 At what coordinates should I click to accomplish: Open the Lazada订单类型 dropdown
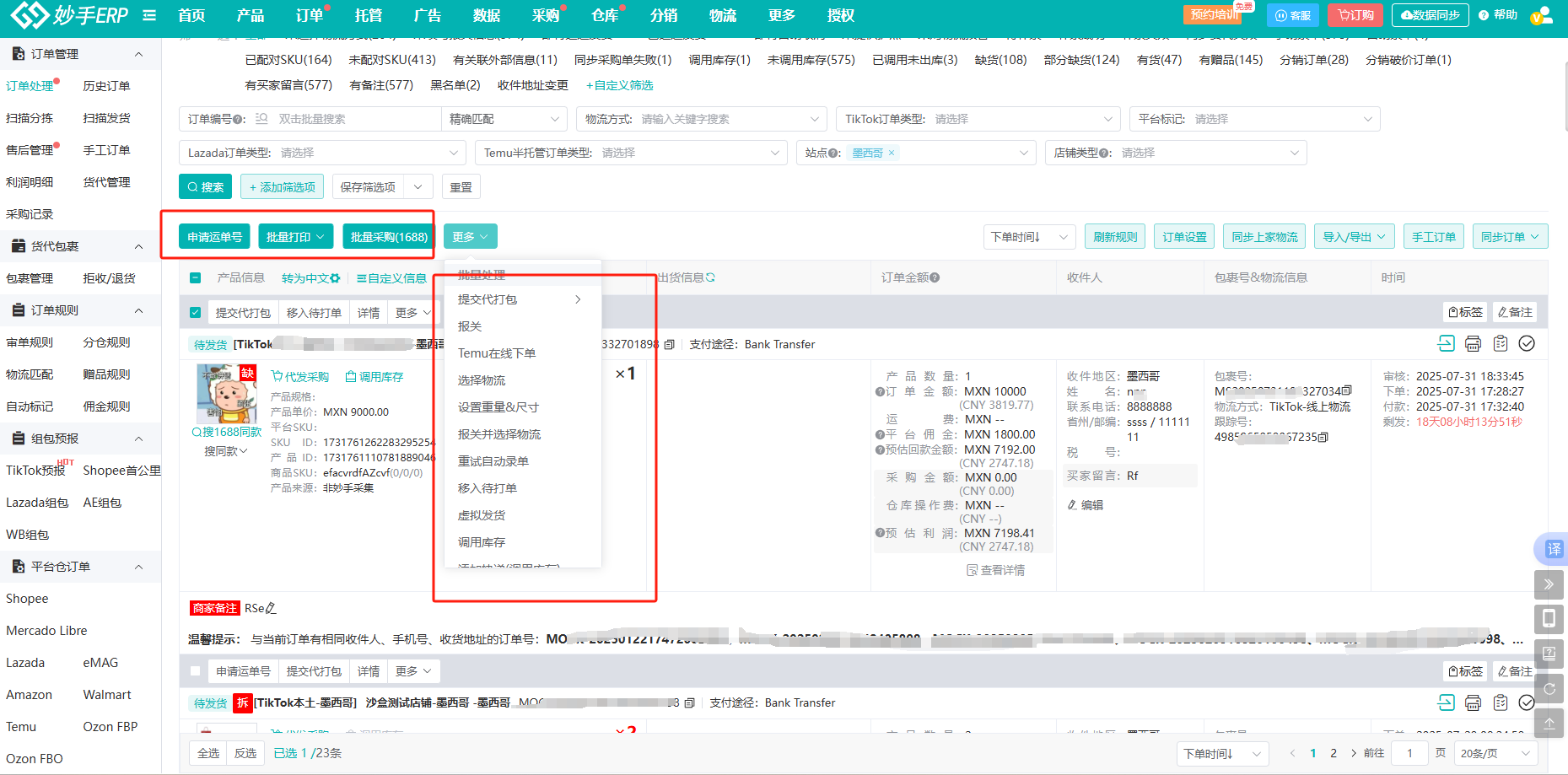322,153
